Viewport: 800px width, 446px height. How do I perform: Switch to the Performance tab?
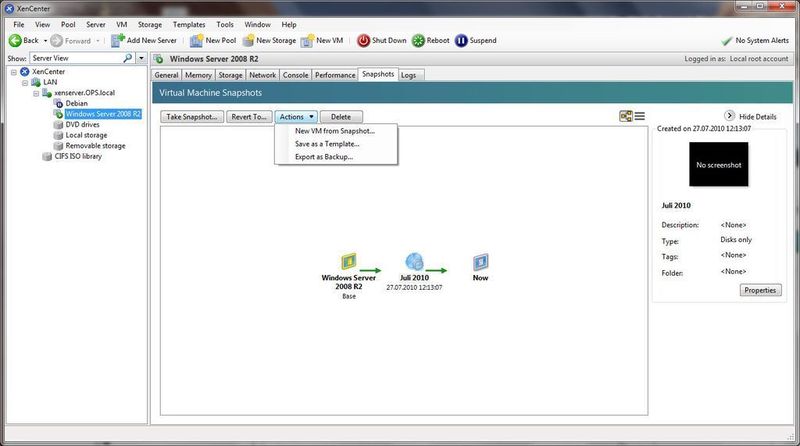pyautogui.click(x=335, y=75)
